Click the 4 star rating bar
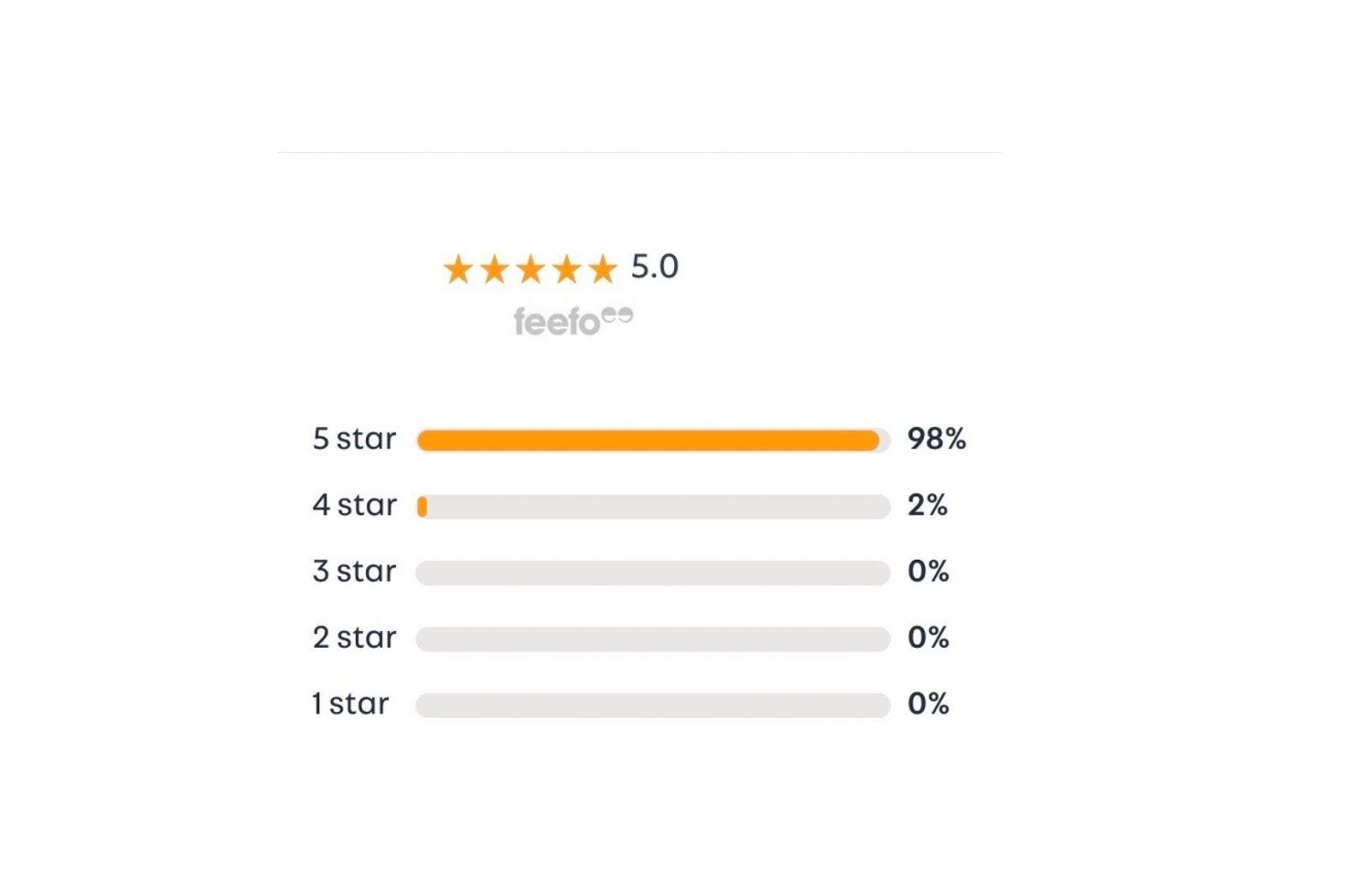The image size is (1372, 881). click(x=653, y=507)
